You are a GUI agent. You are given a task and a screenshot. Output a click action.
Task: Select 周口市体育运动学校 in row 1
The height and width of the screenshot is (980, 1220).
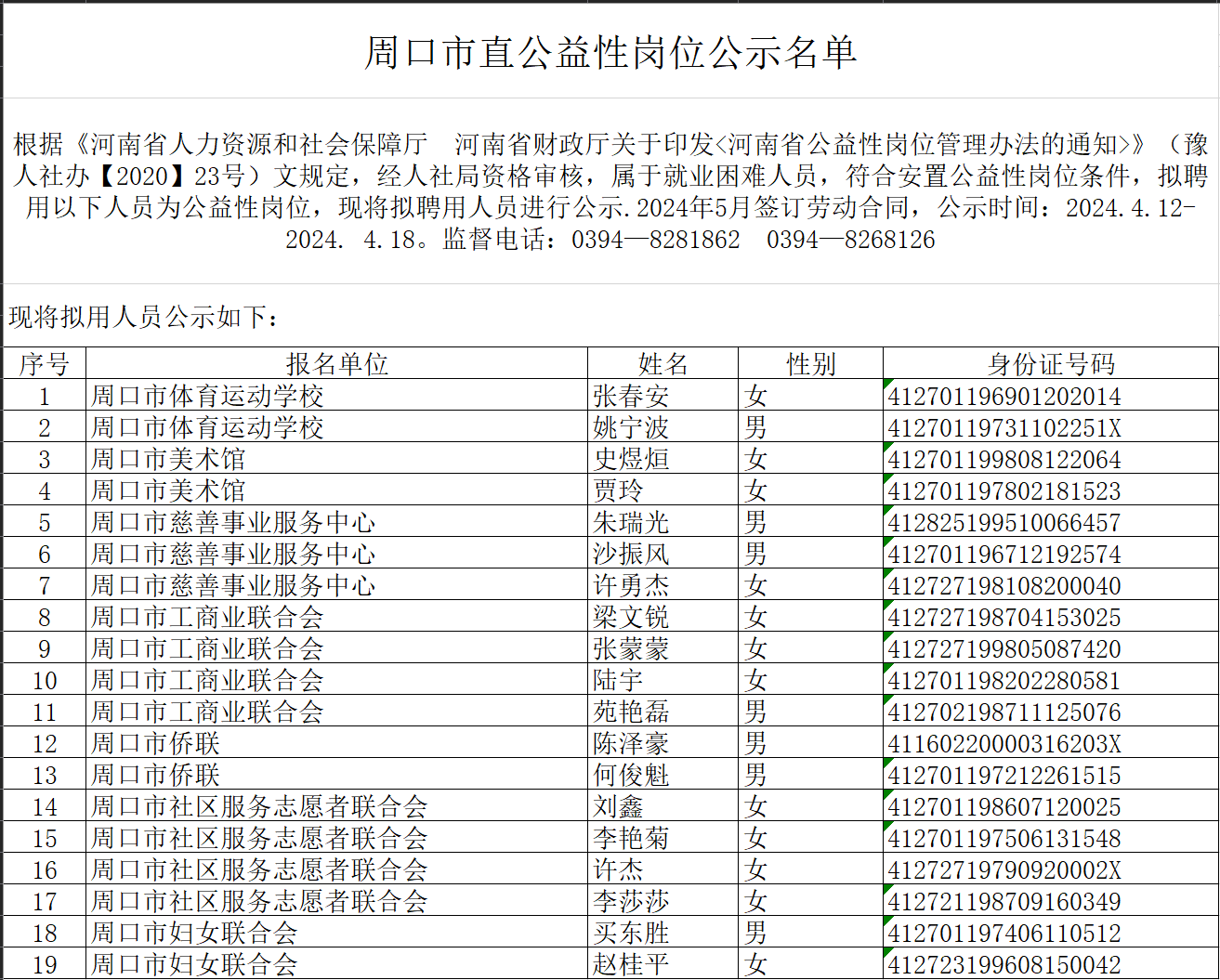(207, 397)
